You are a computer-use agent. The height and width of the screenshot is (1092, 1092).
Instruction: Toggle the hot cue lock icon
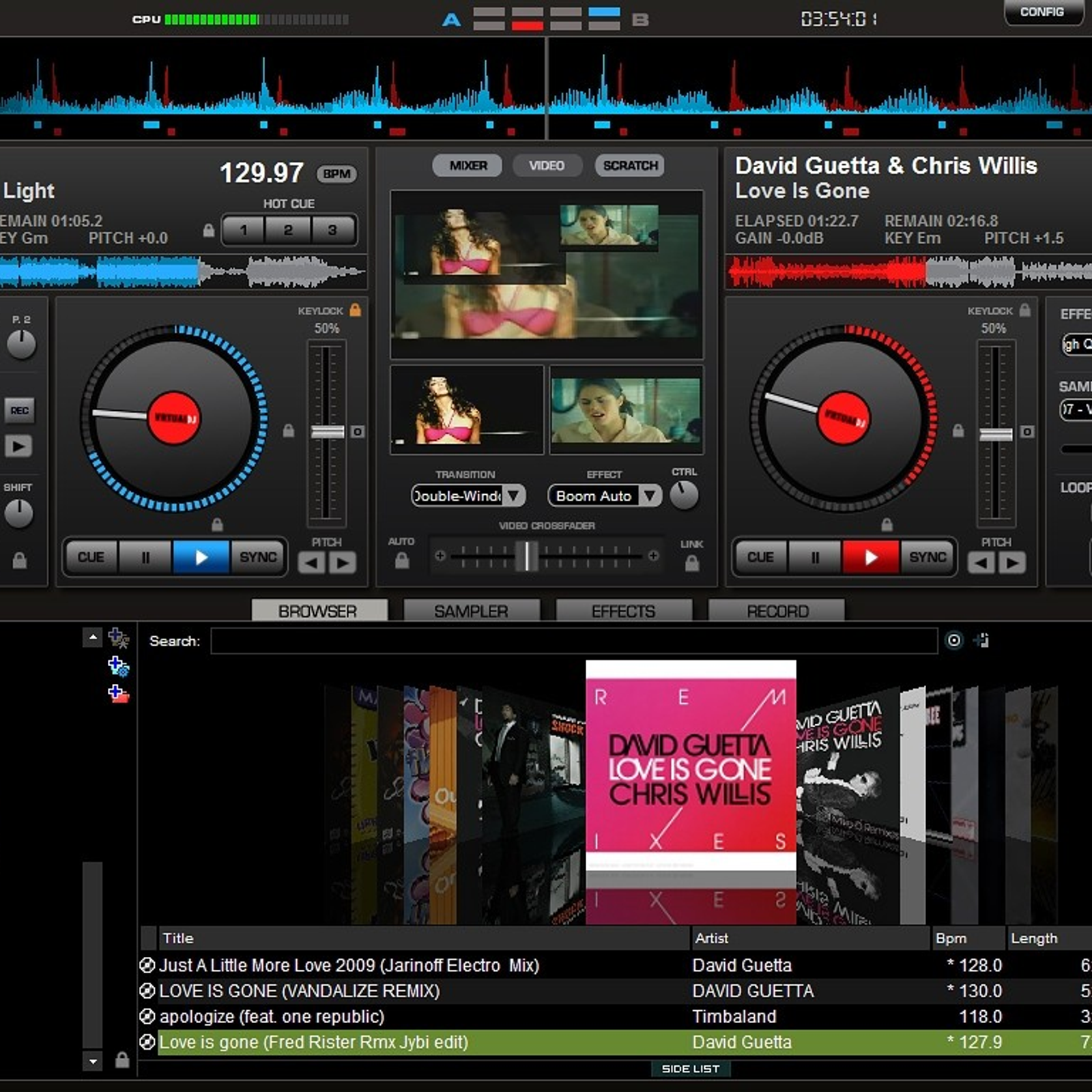(209, 230)
